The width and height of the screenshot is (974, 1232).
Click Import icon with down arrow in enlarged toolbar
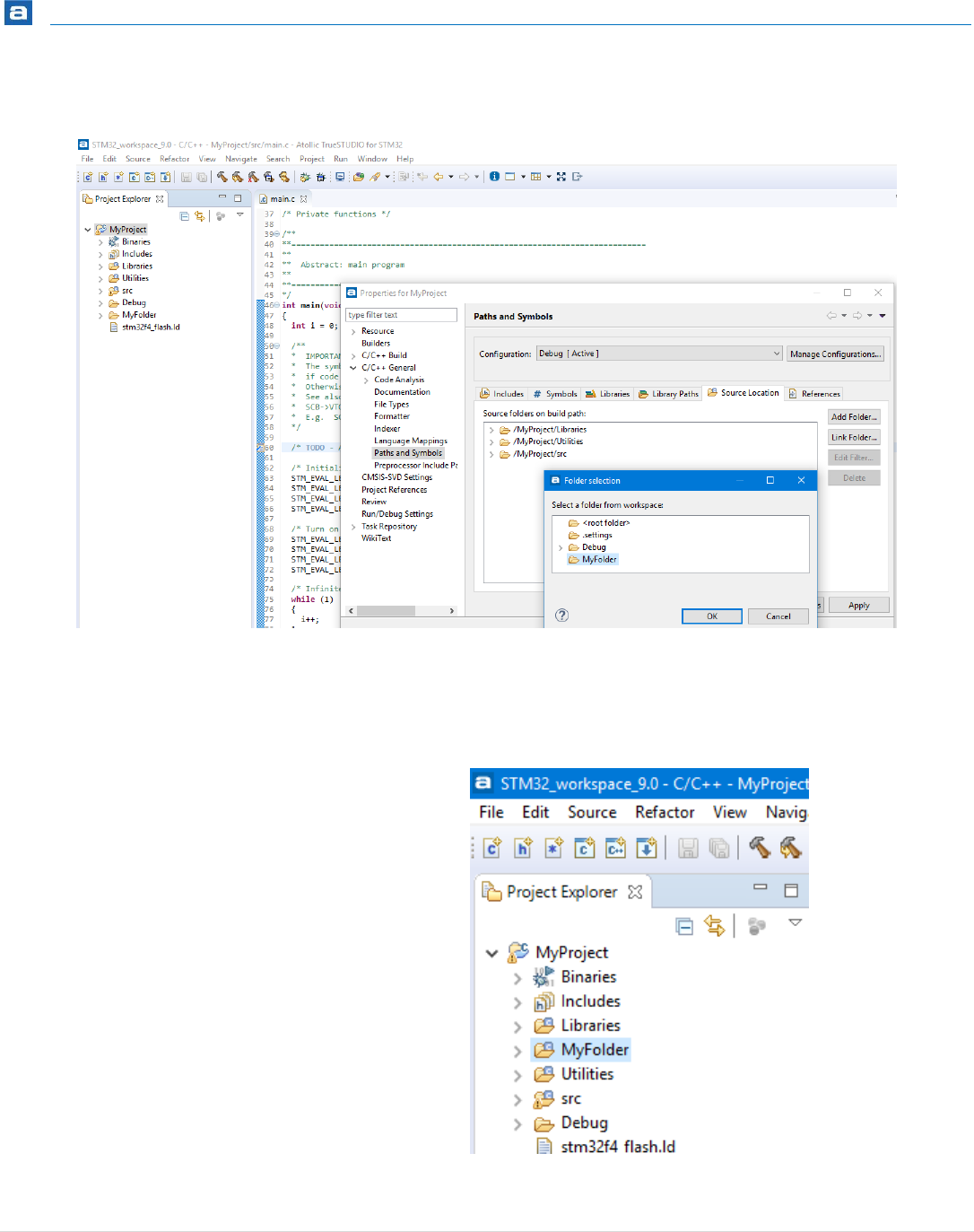647,847
